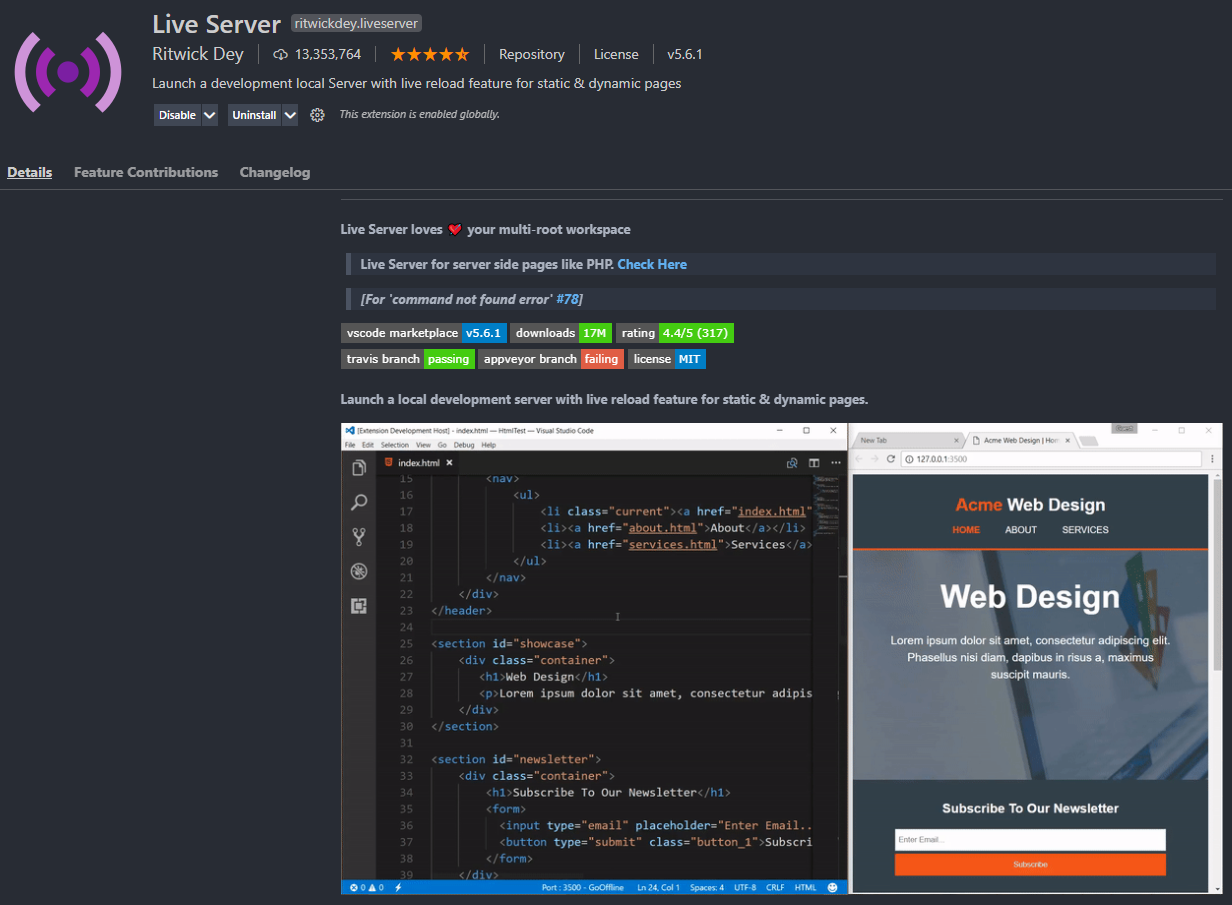Expand the Uninstall button dropdown arrow
Viewport: 1232px width, 905px height.
(x=288, y=114)
